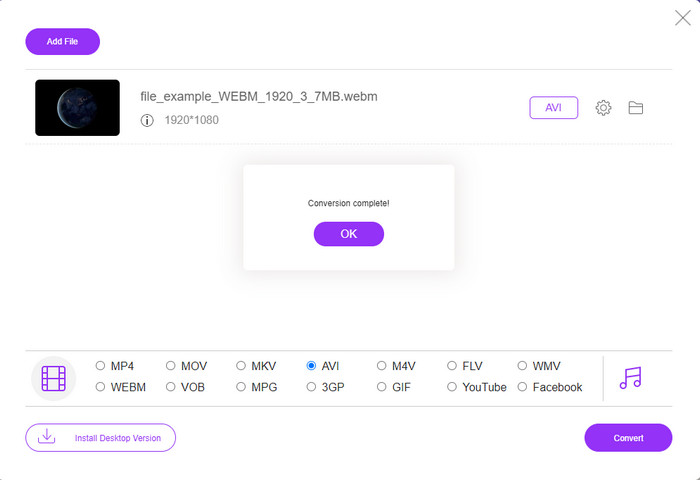Start conversion with Convert button
The width and height of the screenshot is (700, 480).
[x=628, y=438]
